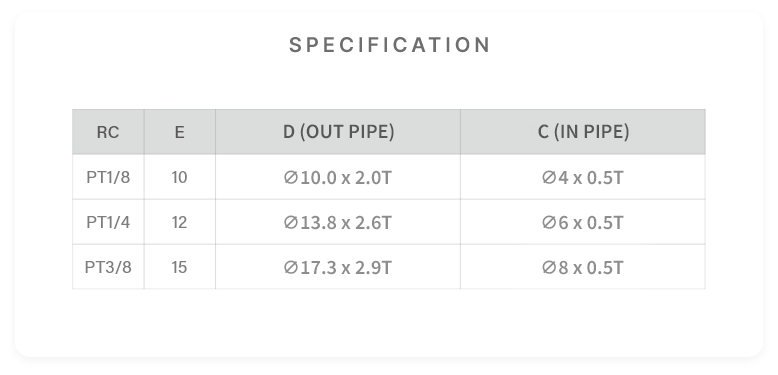Click the E value 10 cell

(x=180, y=177)
